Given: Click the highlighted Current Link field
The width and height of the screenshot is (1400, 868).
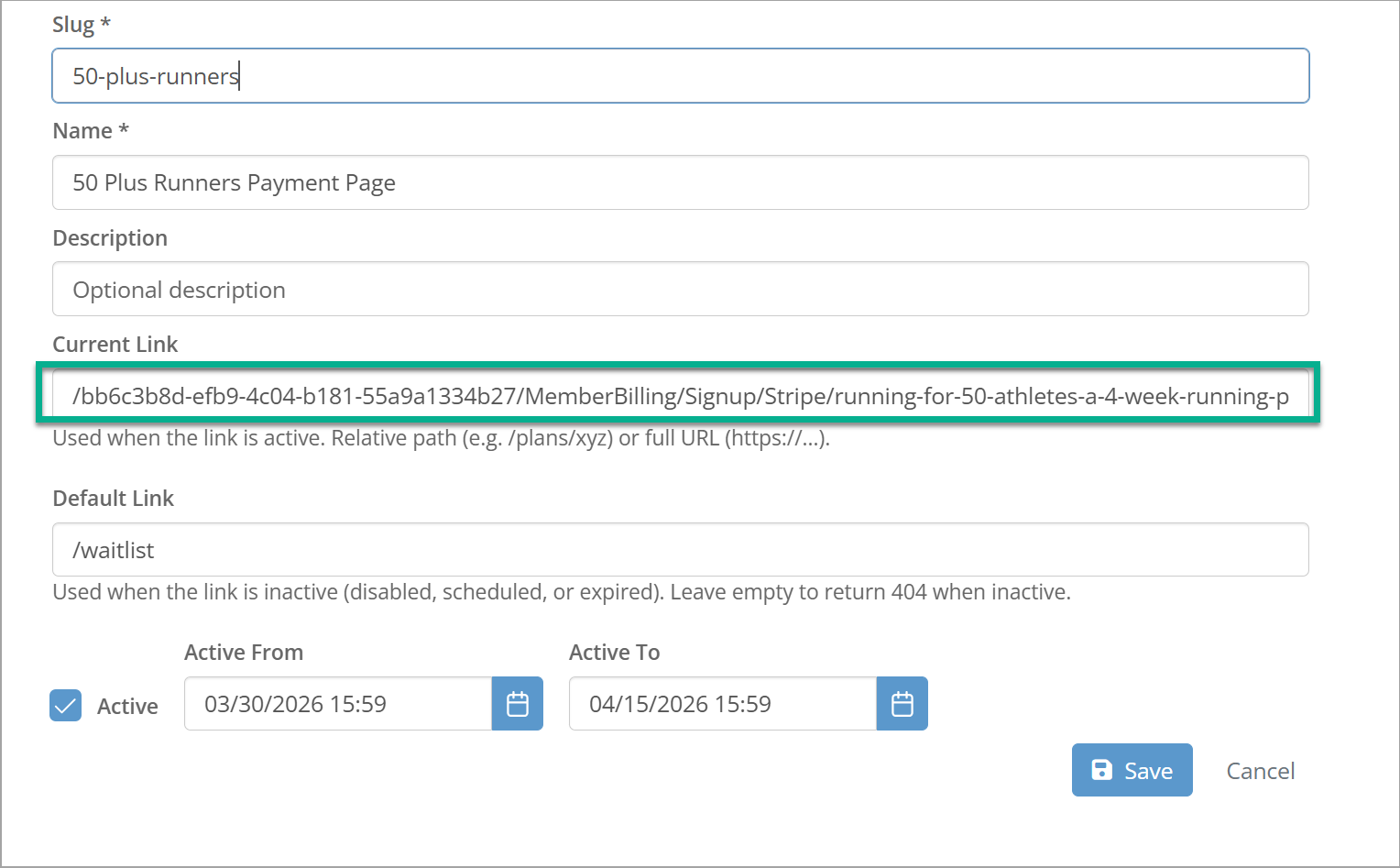Looking at the screenshot, I should 680,396.
